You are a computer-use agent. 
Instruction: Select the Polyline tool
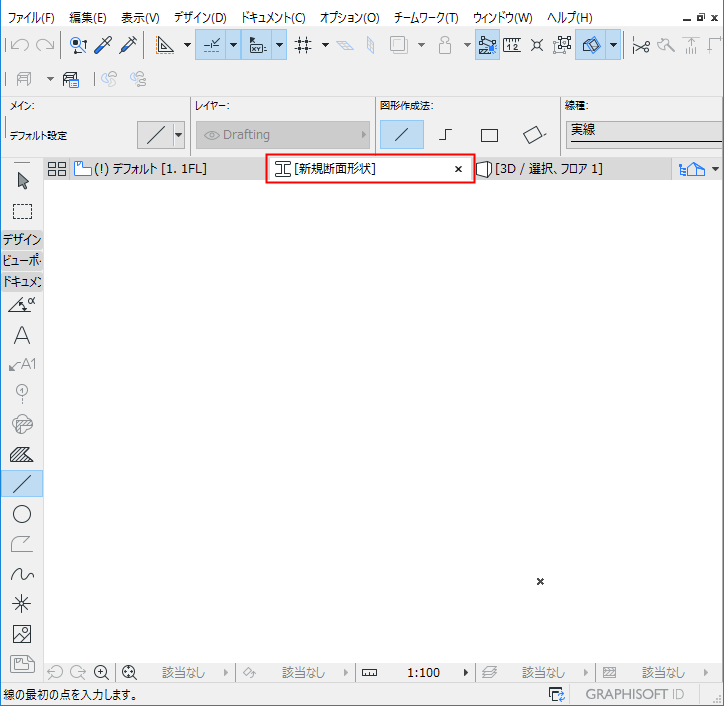(x=22, y=544)
